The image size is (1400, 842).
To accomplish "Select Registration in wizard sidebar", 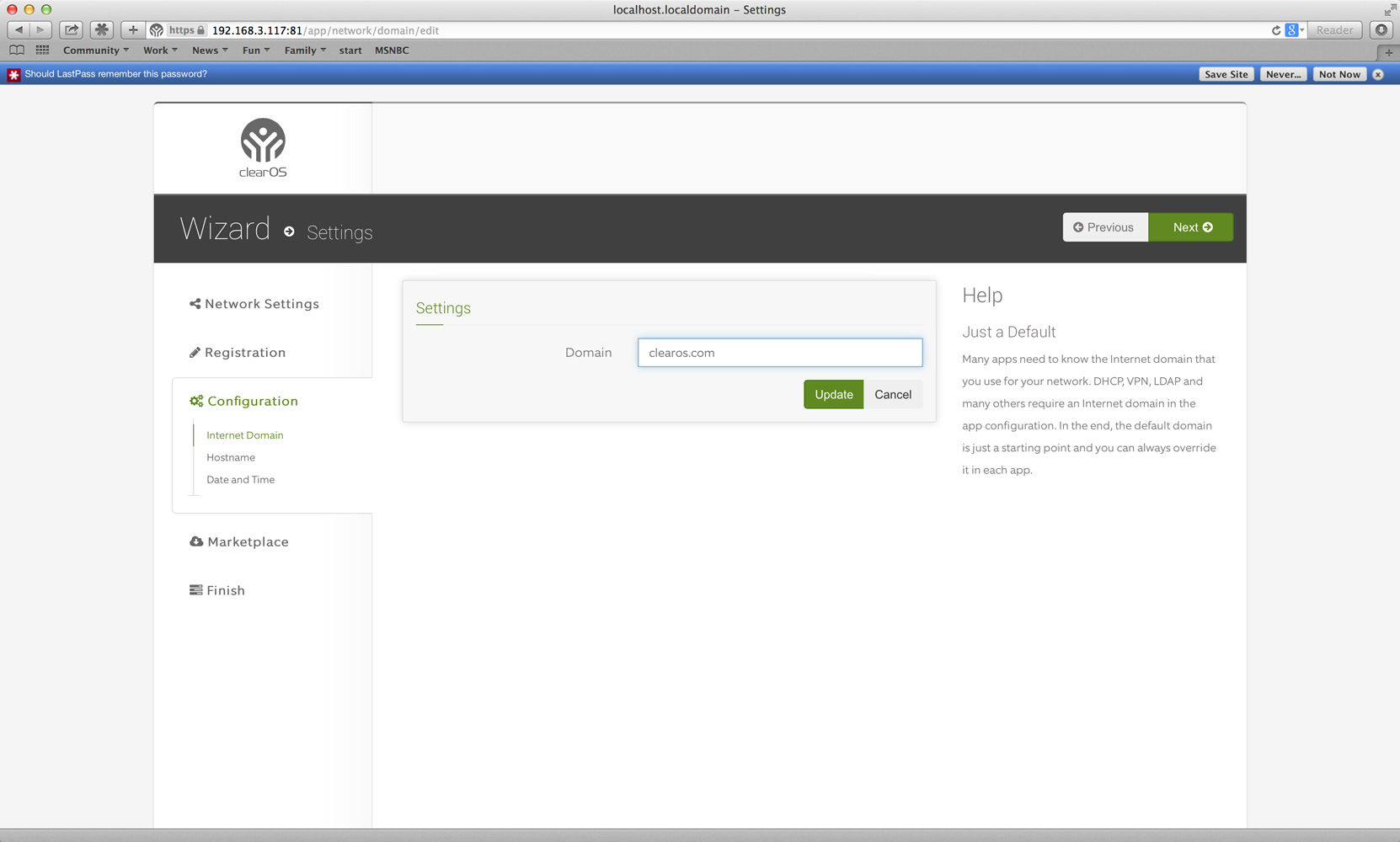I will (238, 352).
